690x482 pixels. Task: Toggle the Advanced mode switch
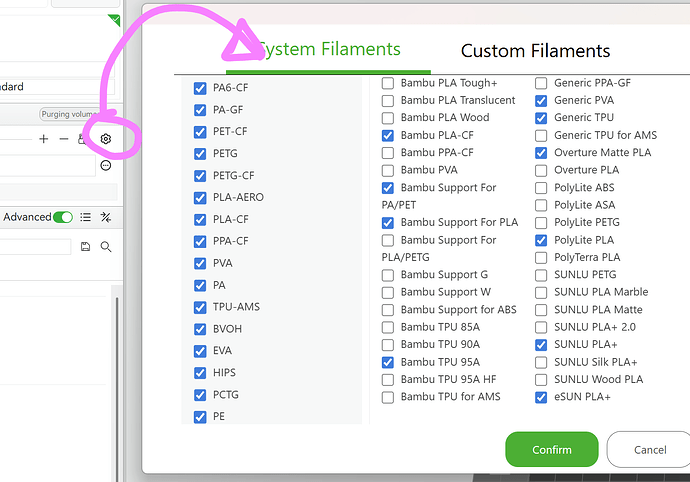pyautogui.click(x=63, y=217)
